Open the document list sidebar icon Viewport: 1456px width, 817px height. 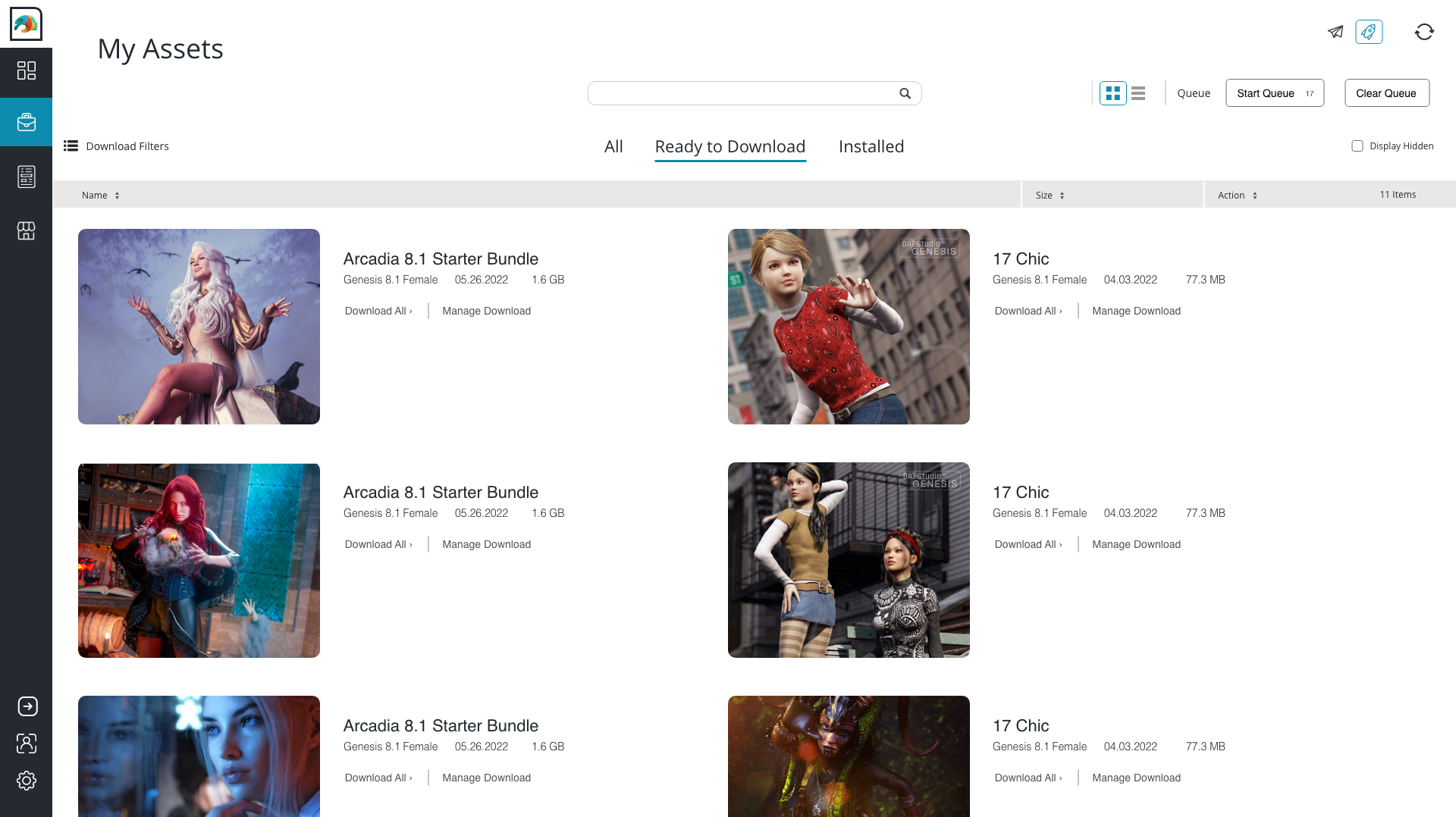pos(27,177)
